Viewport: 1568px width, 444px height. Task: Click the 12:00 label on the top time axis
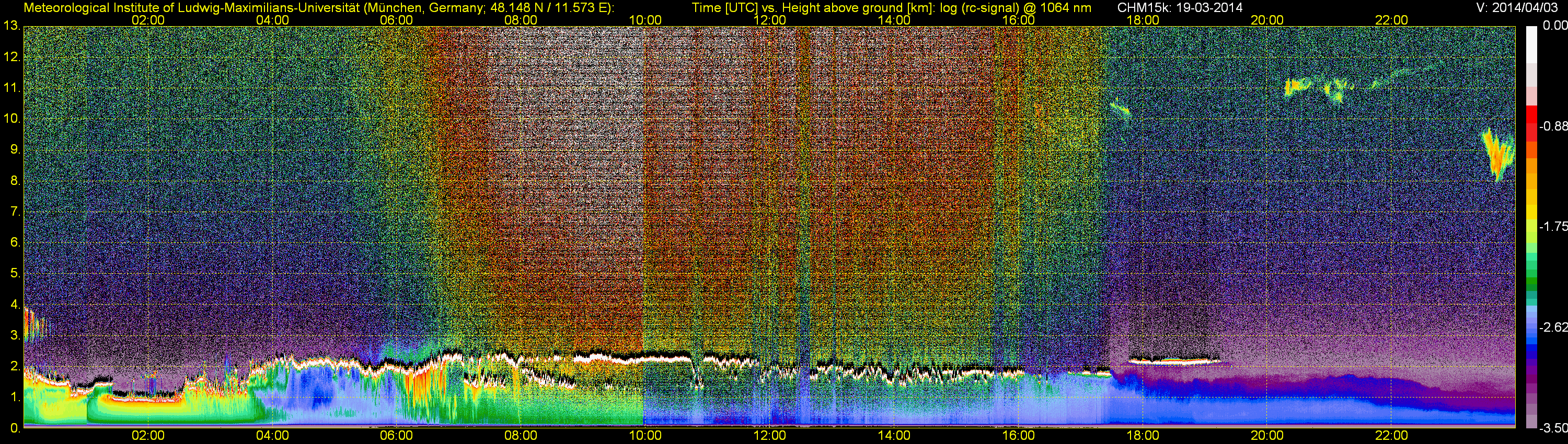(769, 20)
